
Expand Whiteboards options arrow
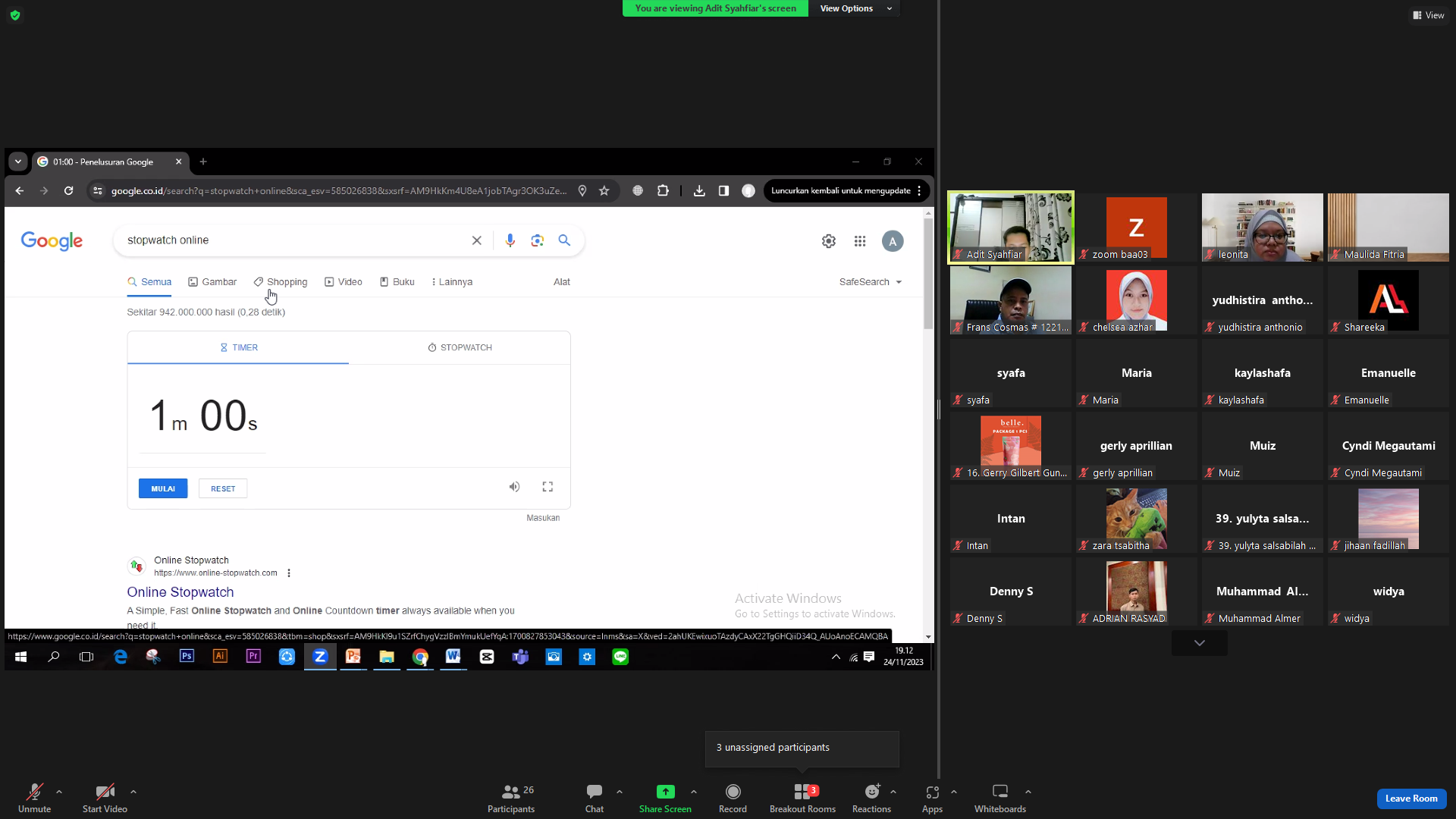pyautogui.click(x=1028, y=792)
